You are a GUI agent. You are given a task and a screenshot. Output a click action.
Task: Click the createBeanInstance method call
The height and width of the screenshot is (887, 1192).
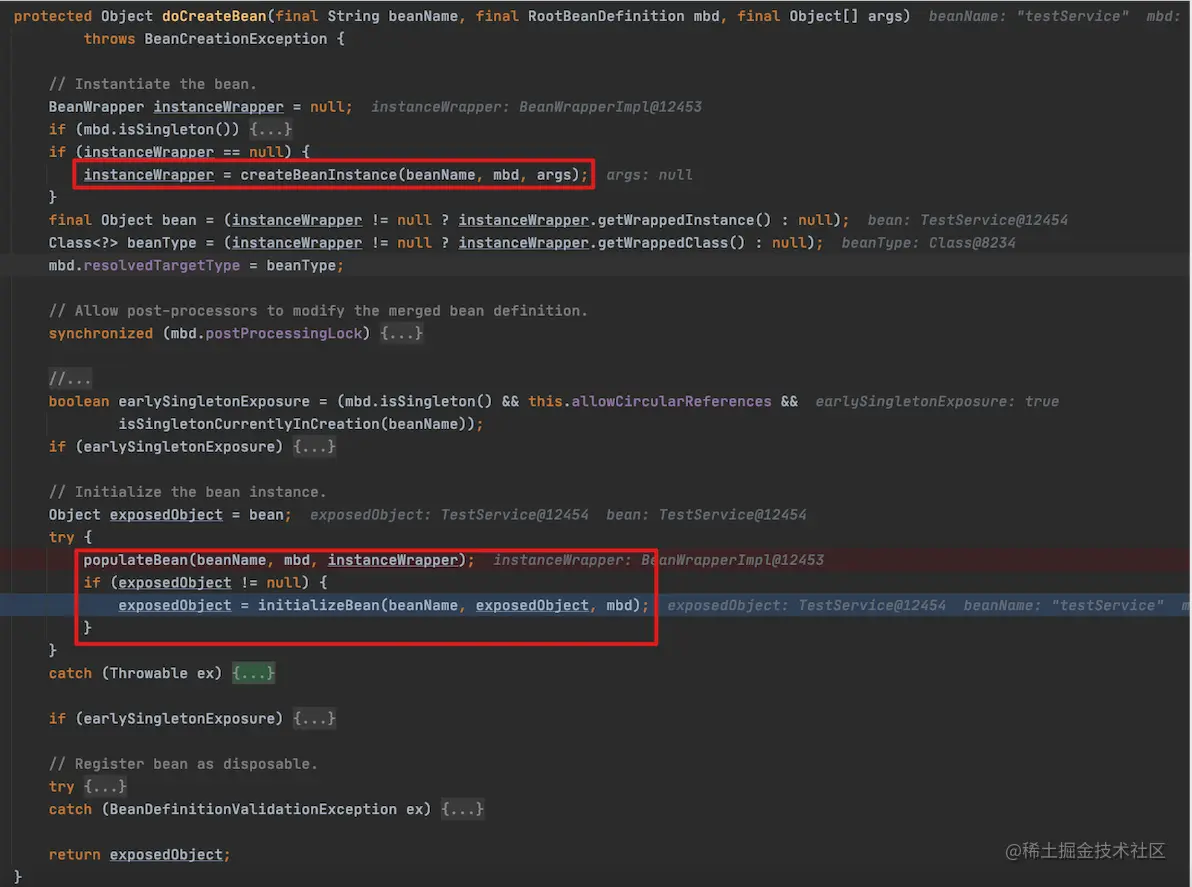coord(319,175)
